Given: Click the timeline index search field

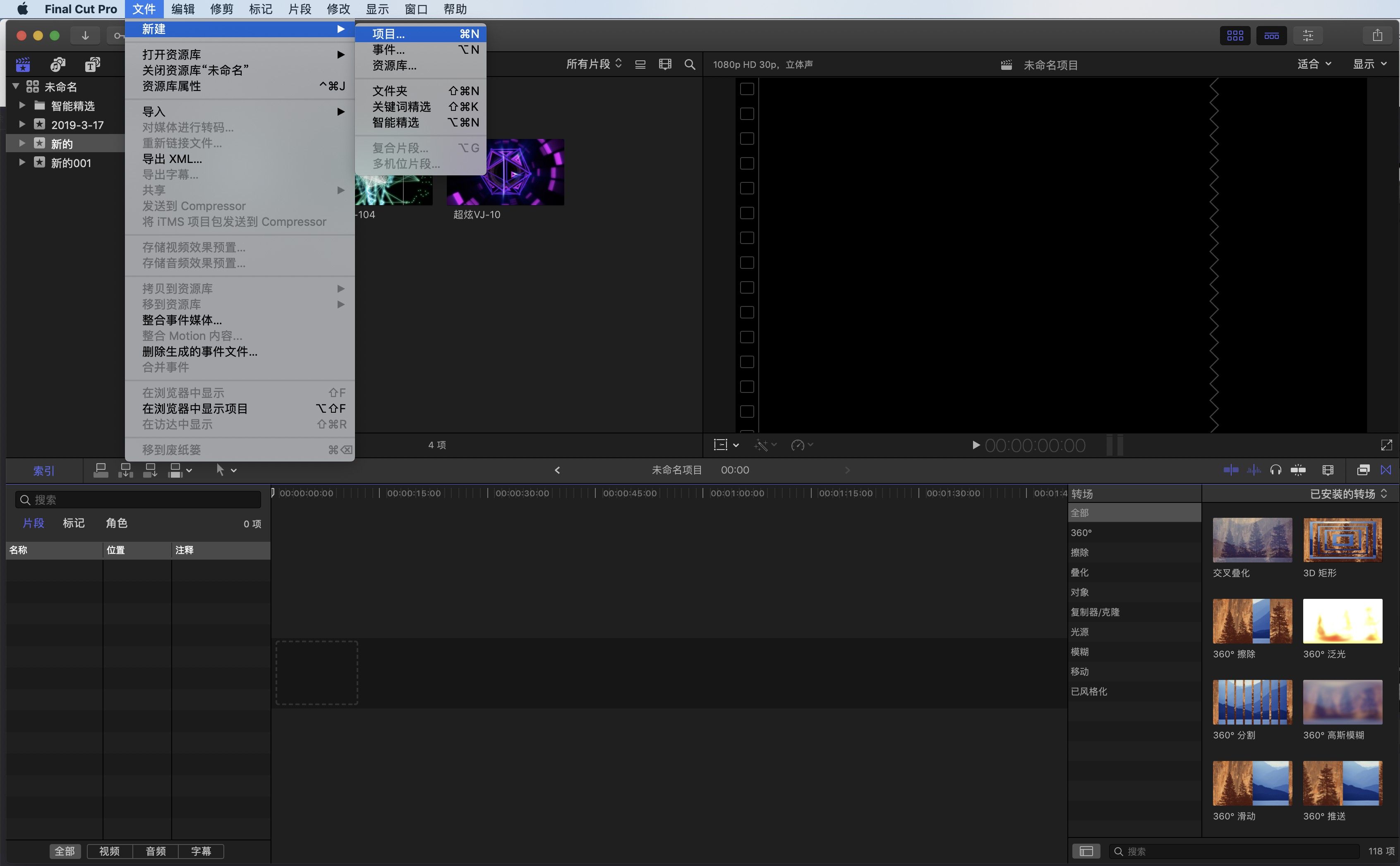Looking at the screenshot, I should point(138,500).
